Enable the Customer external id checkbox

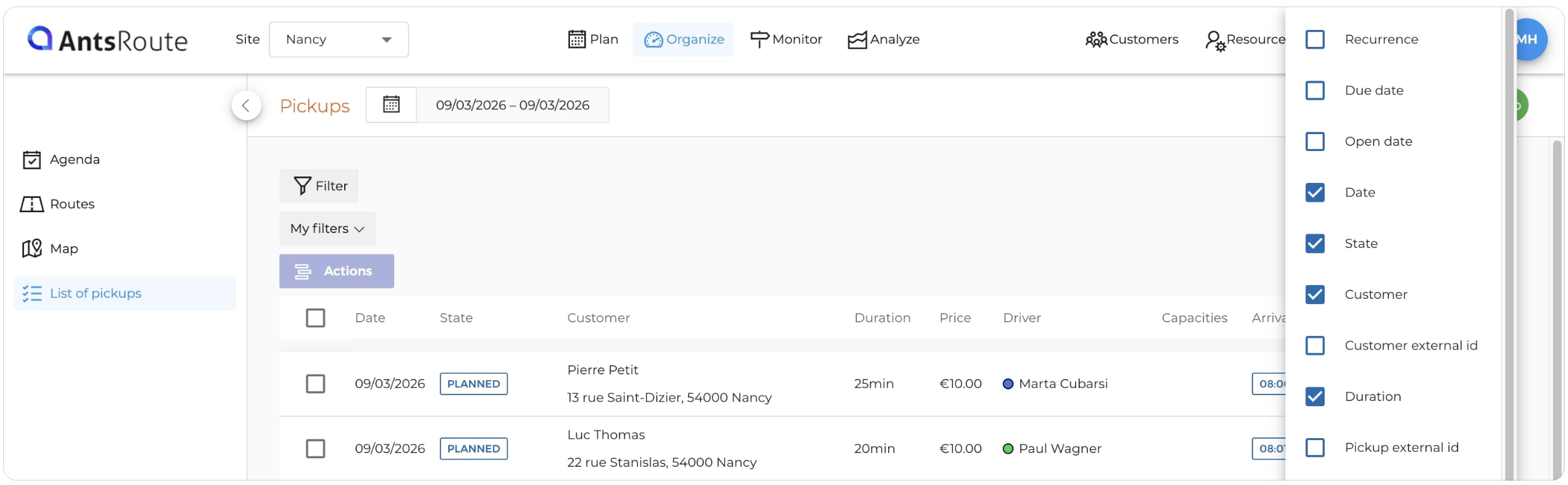coord(1315,345)
